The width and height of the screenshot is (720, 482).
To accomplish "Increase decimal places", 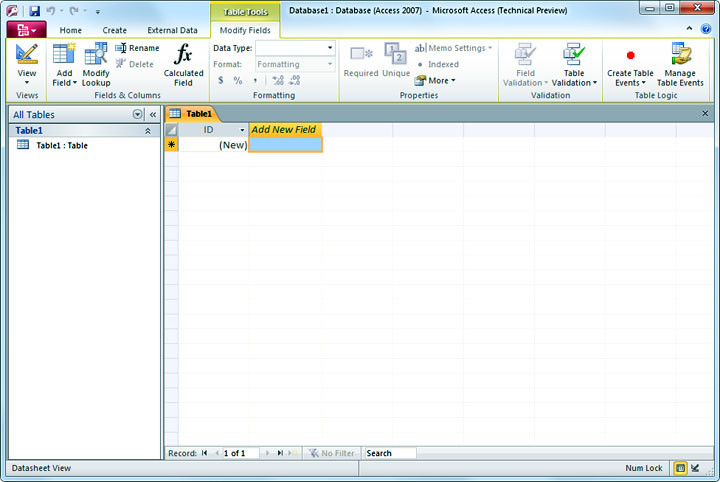I will coord(278,80).
